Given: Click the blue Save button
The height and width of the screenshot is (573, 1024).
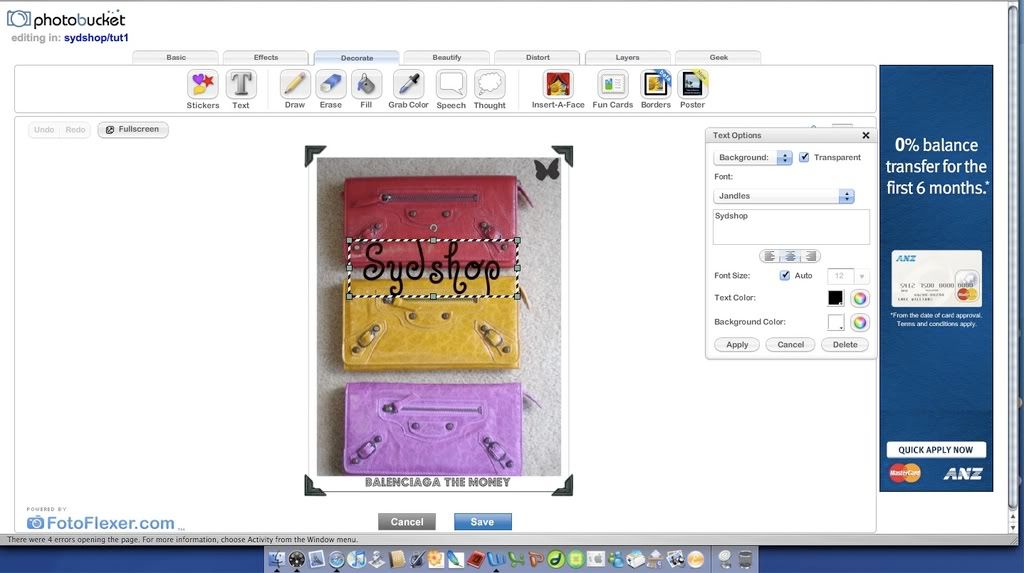Looking at the screenshot, I should [x=483, y=521].
